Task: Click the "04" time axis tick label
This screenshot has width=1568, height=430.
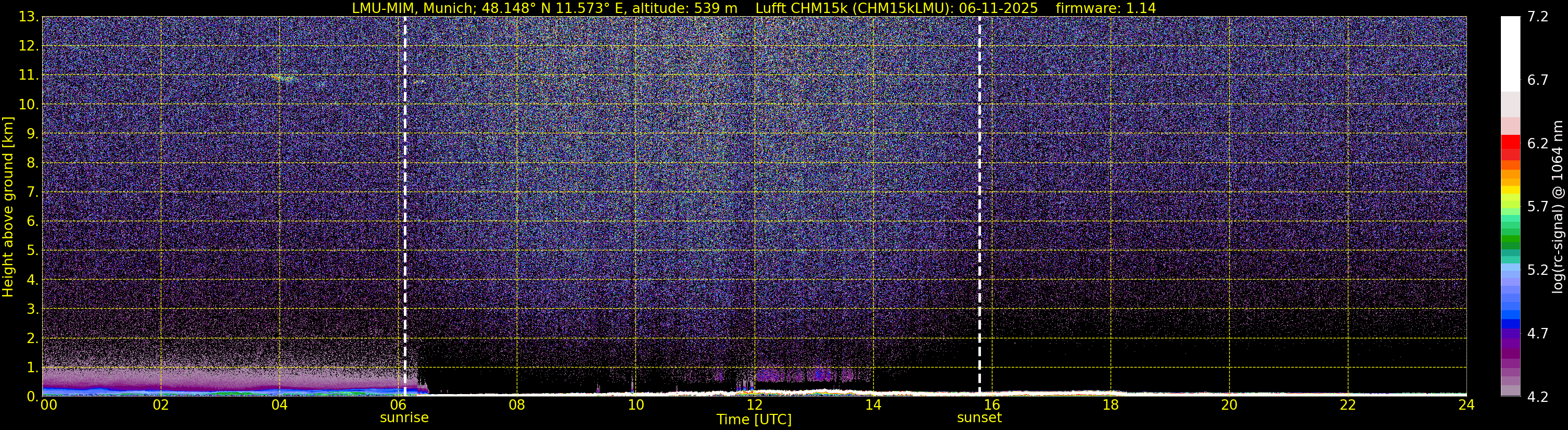Action: click(x=279, y=405)
